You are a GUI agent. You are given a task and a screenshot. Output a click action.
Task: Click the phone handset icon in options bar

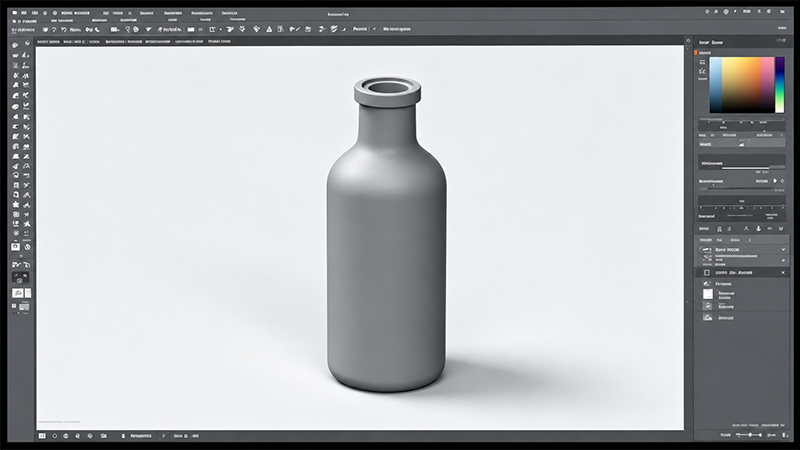[97, 29]
